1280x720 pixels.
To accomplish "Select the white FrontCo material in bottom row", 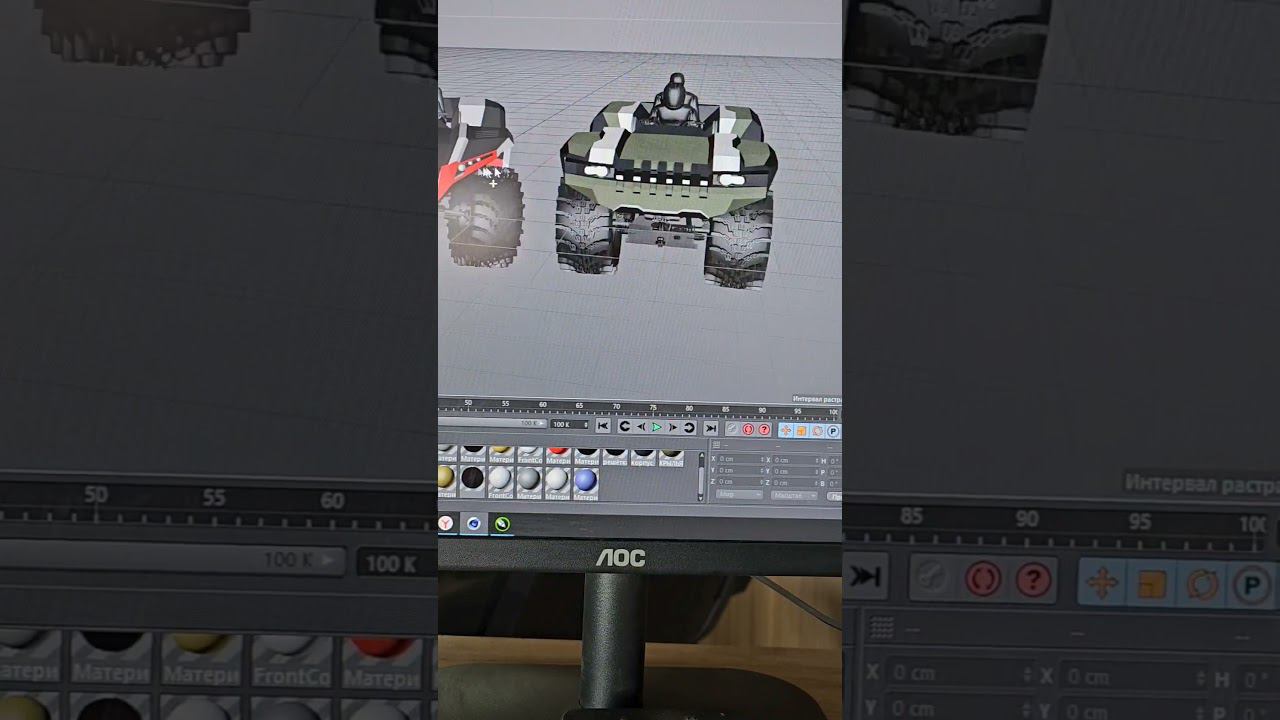I will click(500, 483).
